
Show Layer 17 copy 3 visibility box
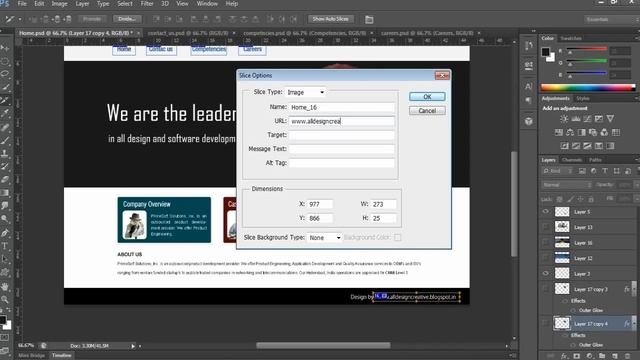545,289
